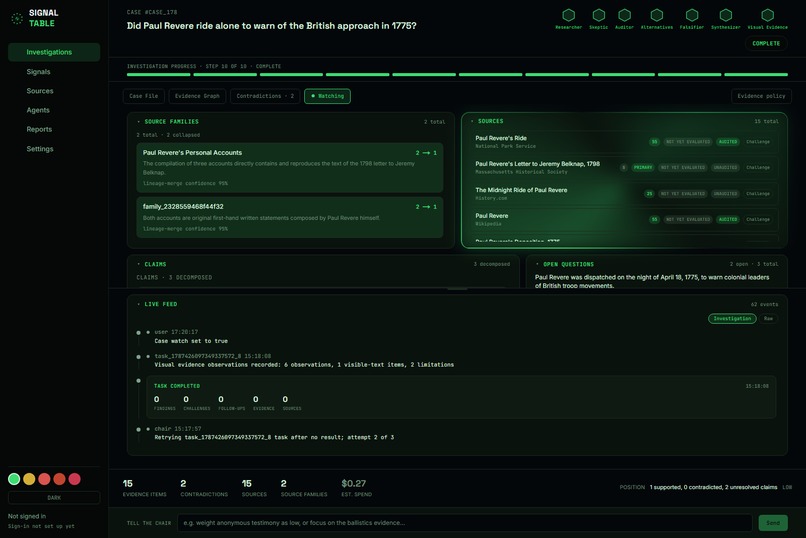Image resolution: width=806 pixels, height=538 pixels.
Task: Select the Synthesizer agent hexagon
Action: click(725, 15)
